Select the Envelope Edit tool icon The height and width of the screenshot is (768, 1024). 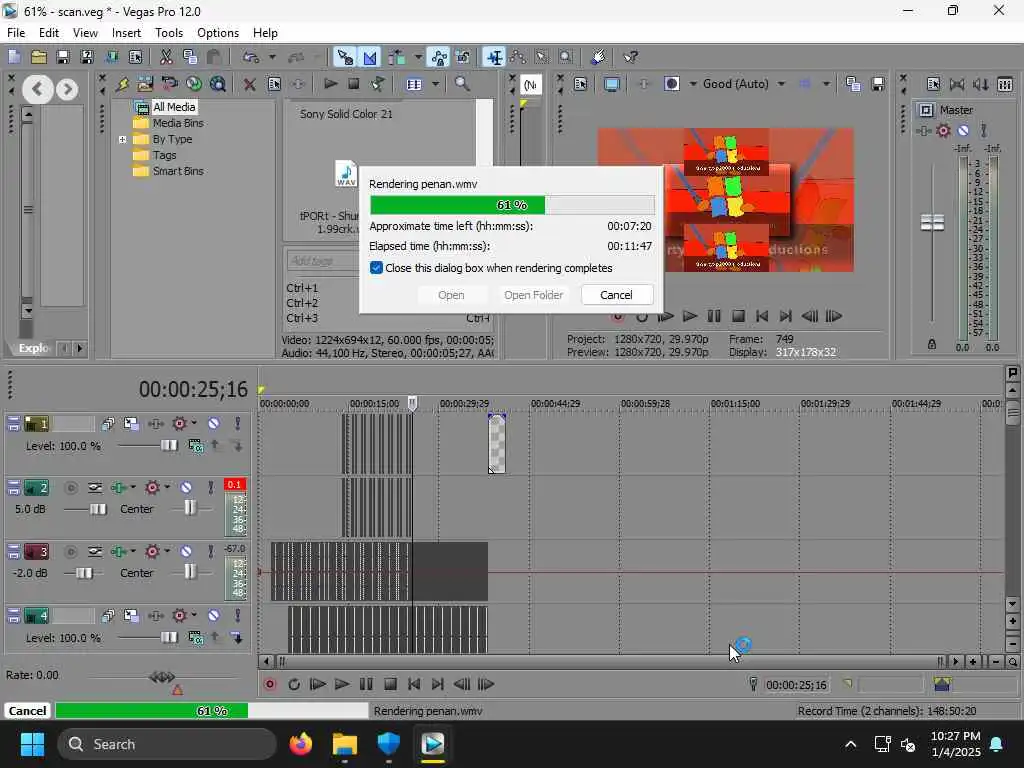point(518,57)
